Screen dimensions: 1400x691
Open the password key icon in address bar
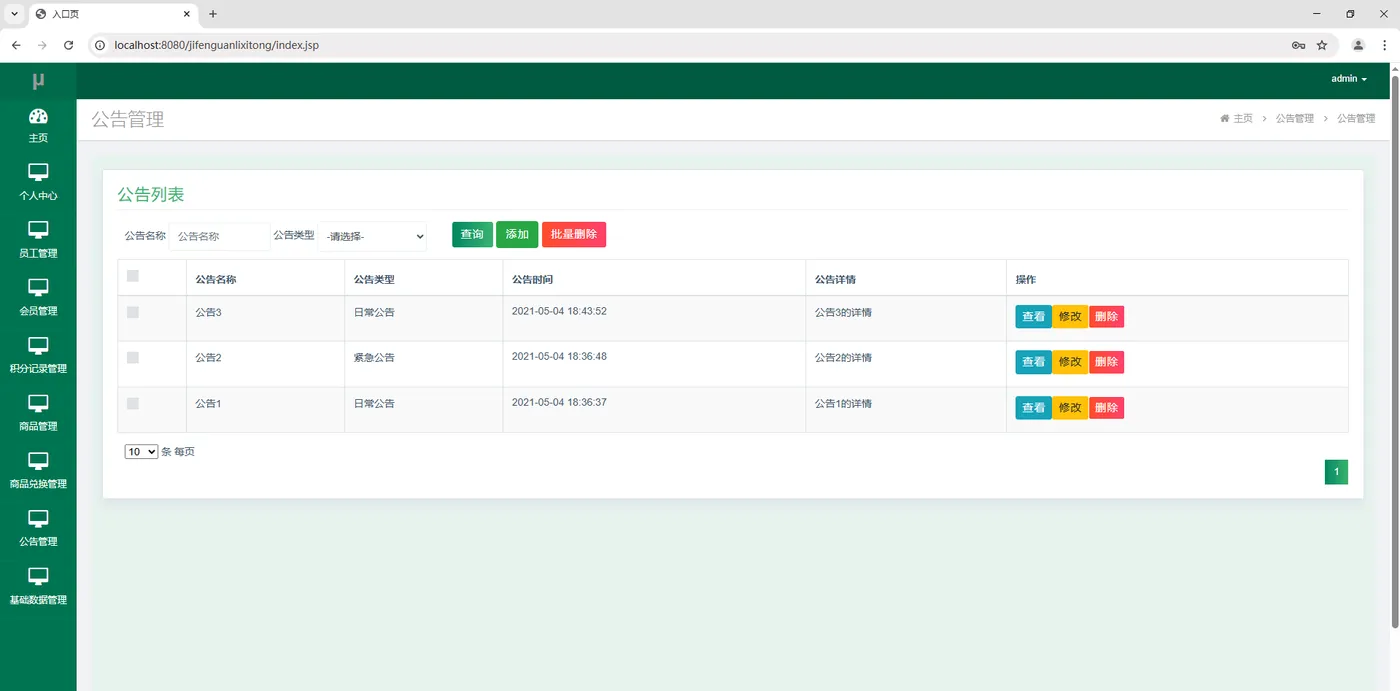(1298, 45)
